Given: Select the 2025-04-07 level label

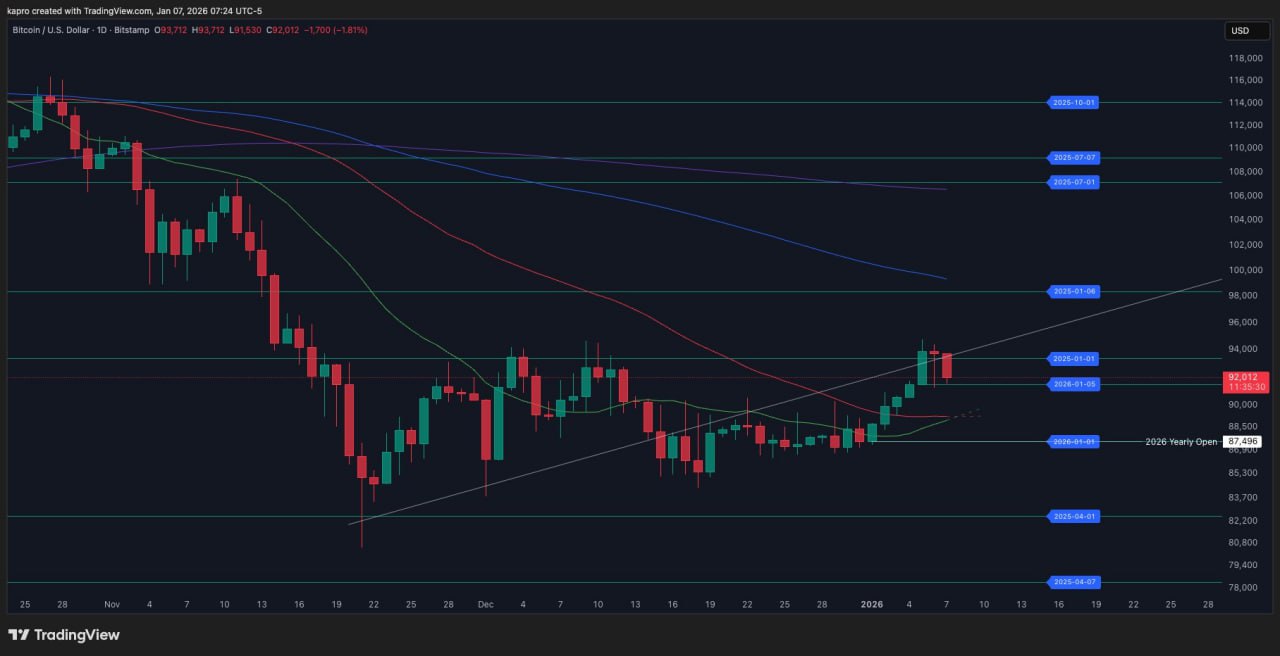Looking at the screenshot, I should point(1073,582).
